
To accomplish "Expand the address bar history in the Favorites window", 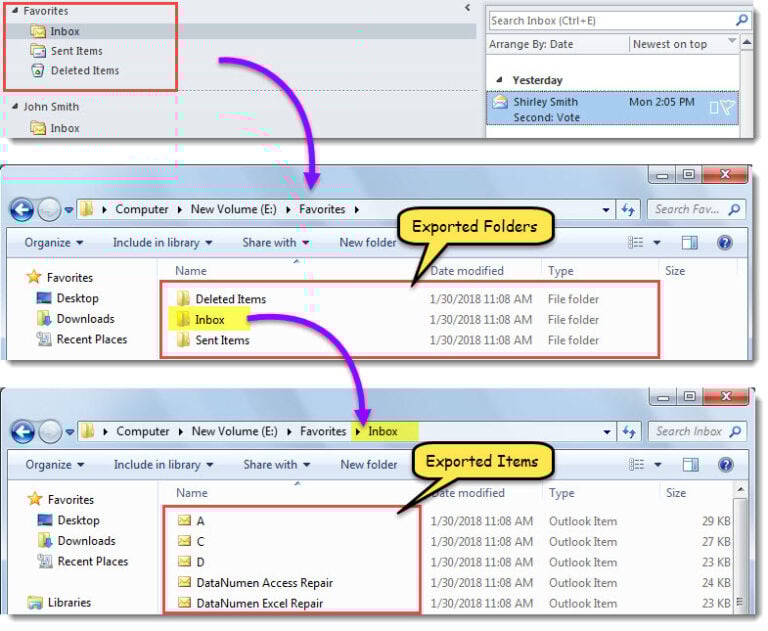I will point(606,210).
